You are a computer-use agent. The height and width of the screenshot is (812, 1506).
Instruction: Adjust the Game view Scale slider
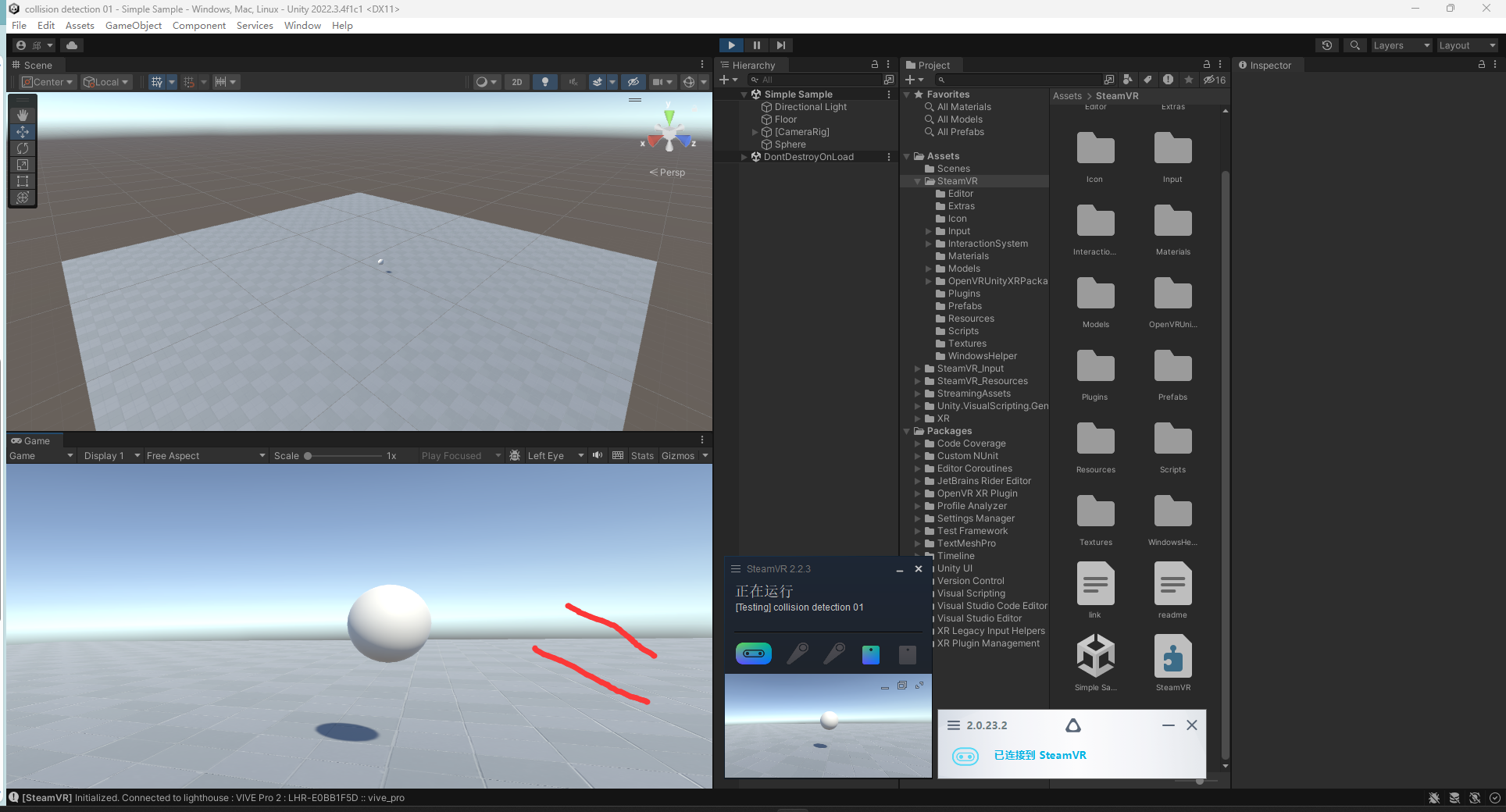click(344, 456)
